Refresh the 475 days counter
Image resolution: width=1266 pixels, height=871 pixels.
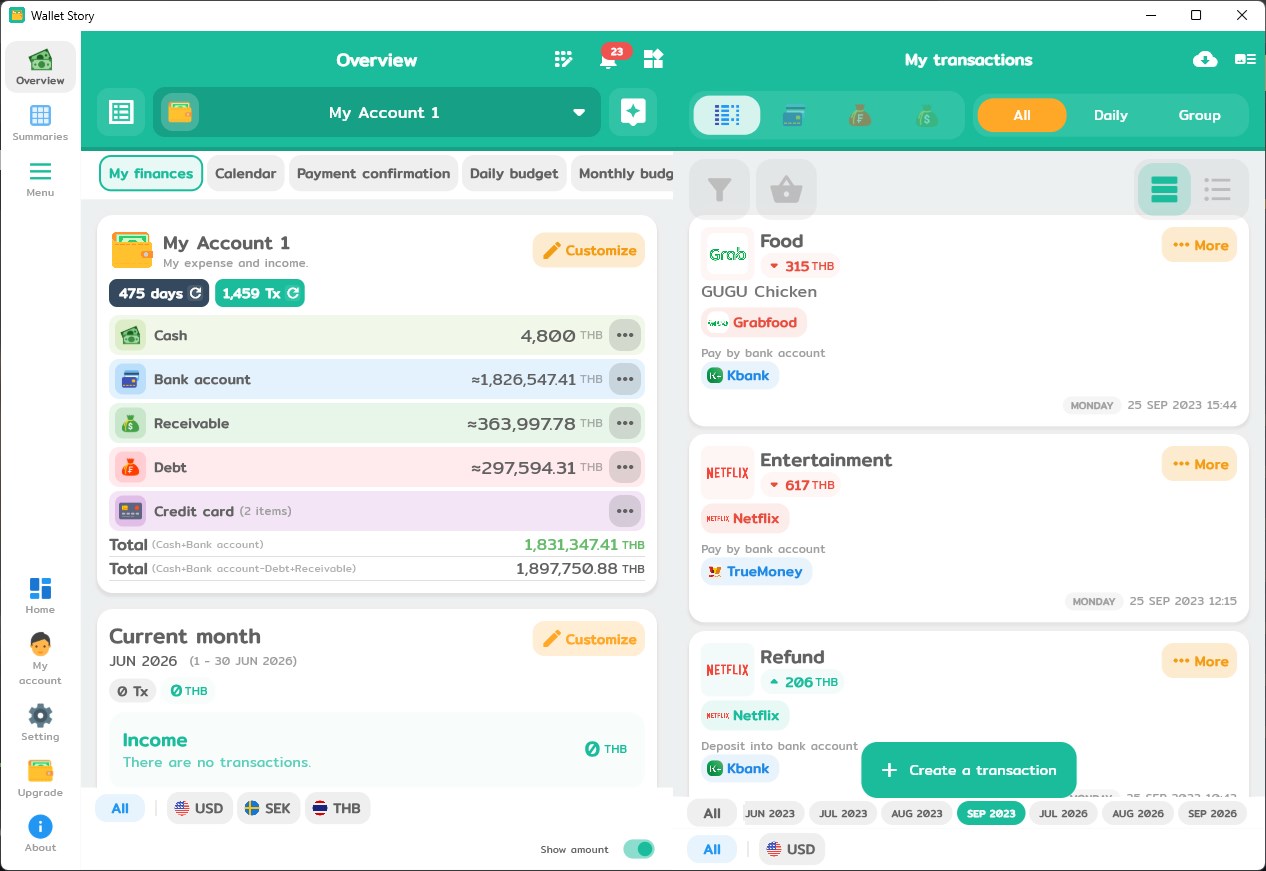(x=197, y=293)
